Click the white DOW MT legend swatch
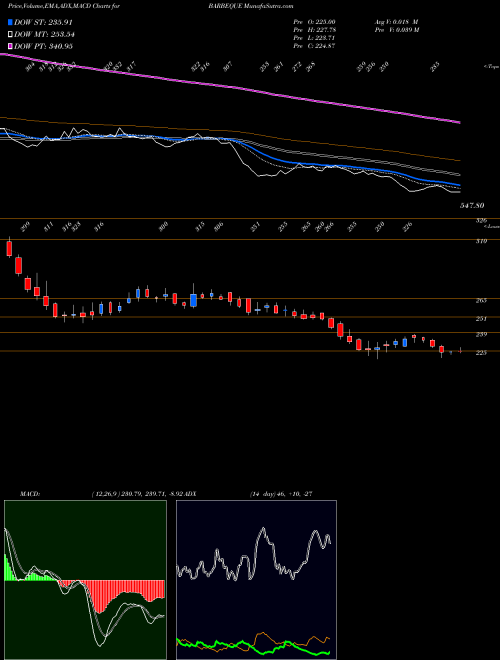 tap(10, 34)
